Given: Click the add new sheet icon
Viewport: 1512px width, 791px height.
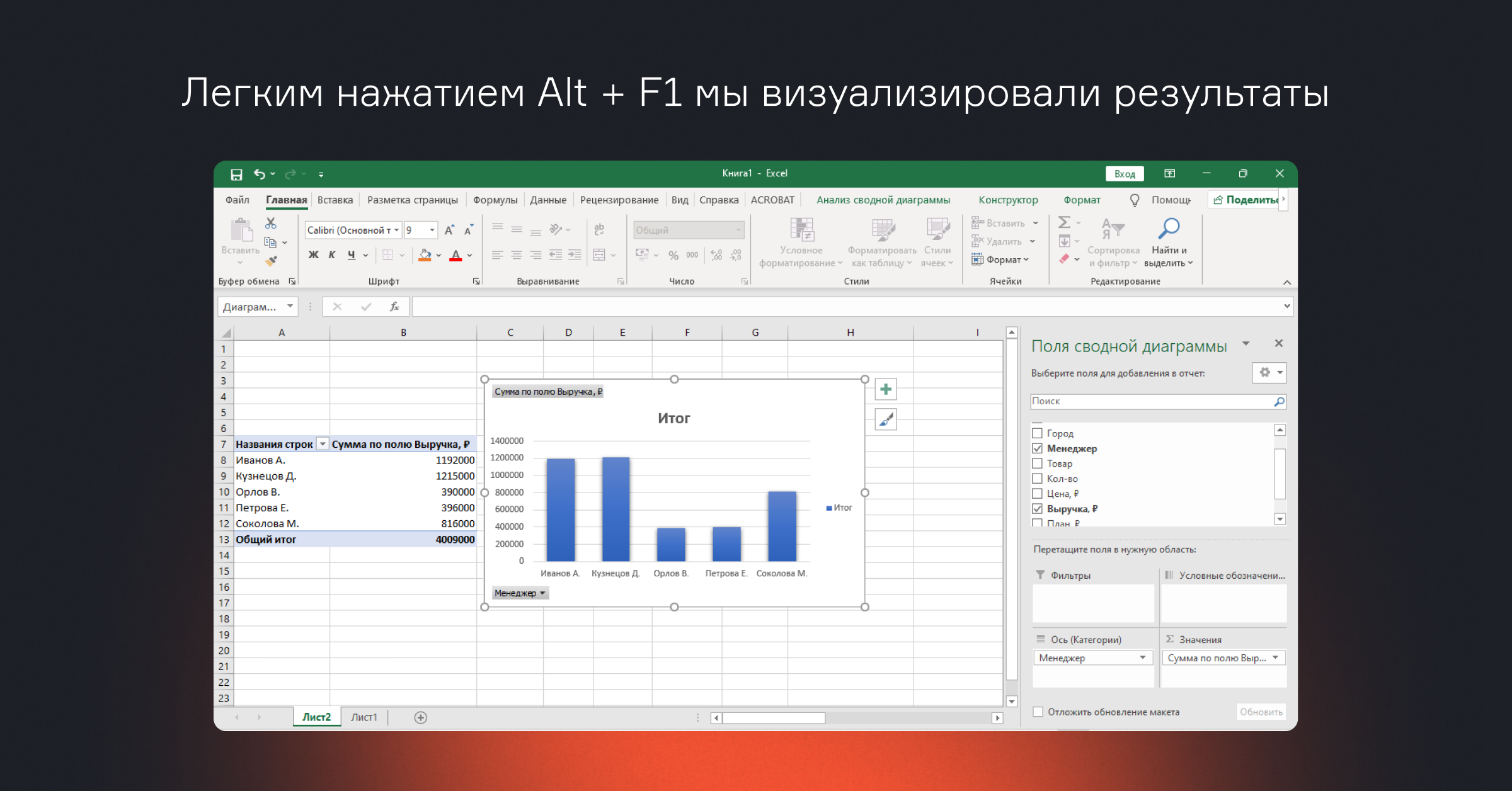Looking at the screenshot, I should [x=421, y=717].
